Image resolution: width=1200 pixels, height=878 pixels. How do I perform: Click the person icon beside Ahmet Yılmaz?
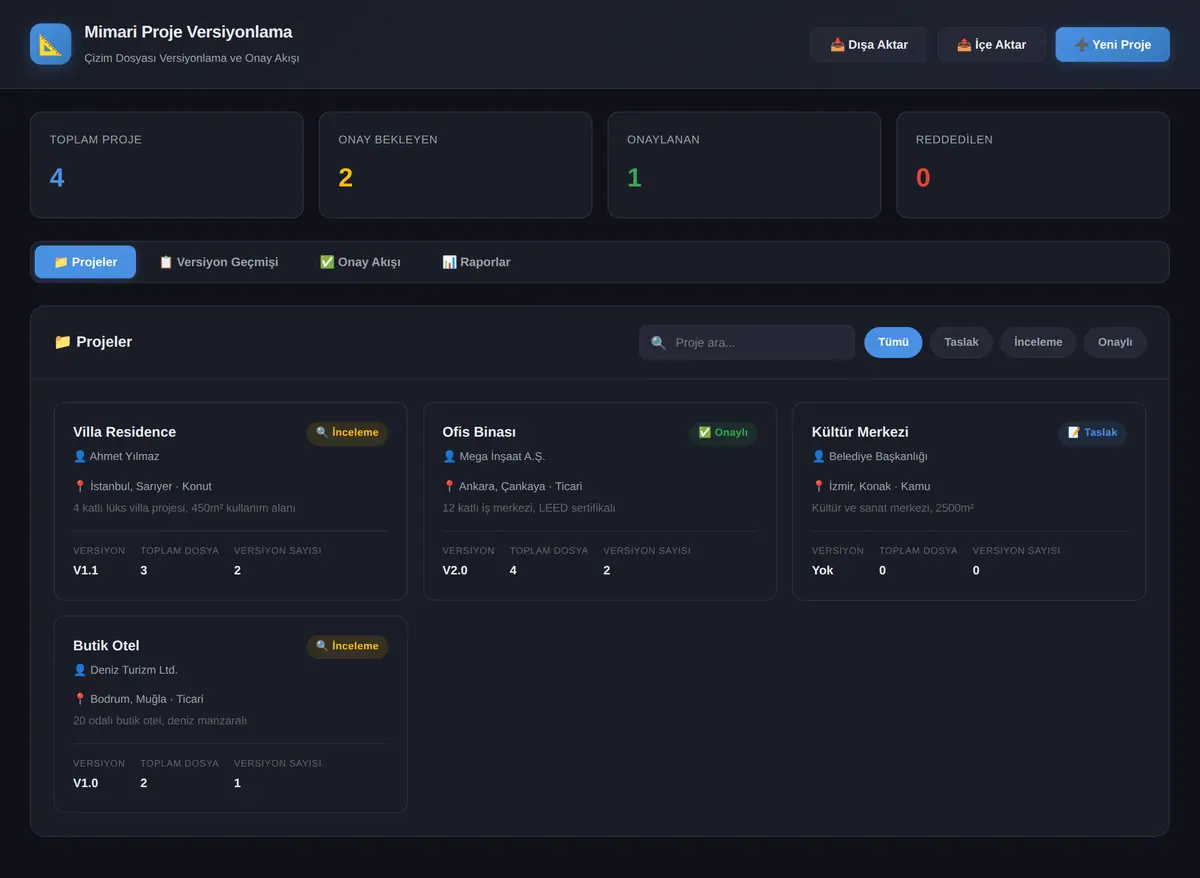tap(80, 456)
